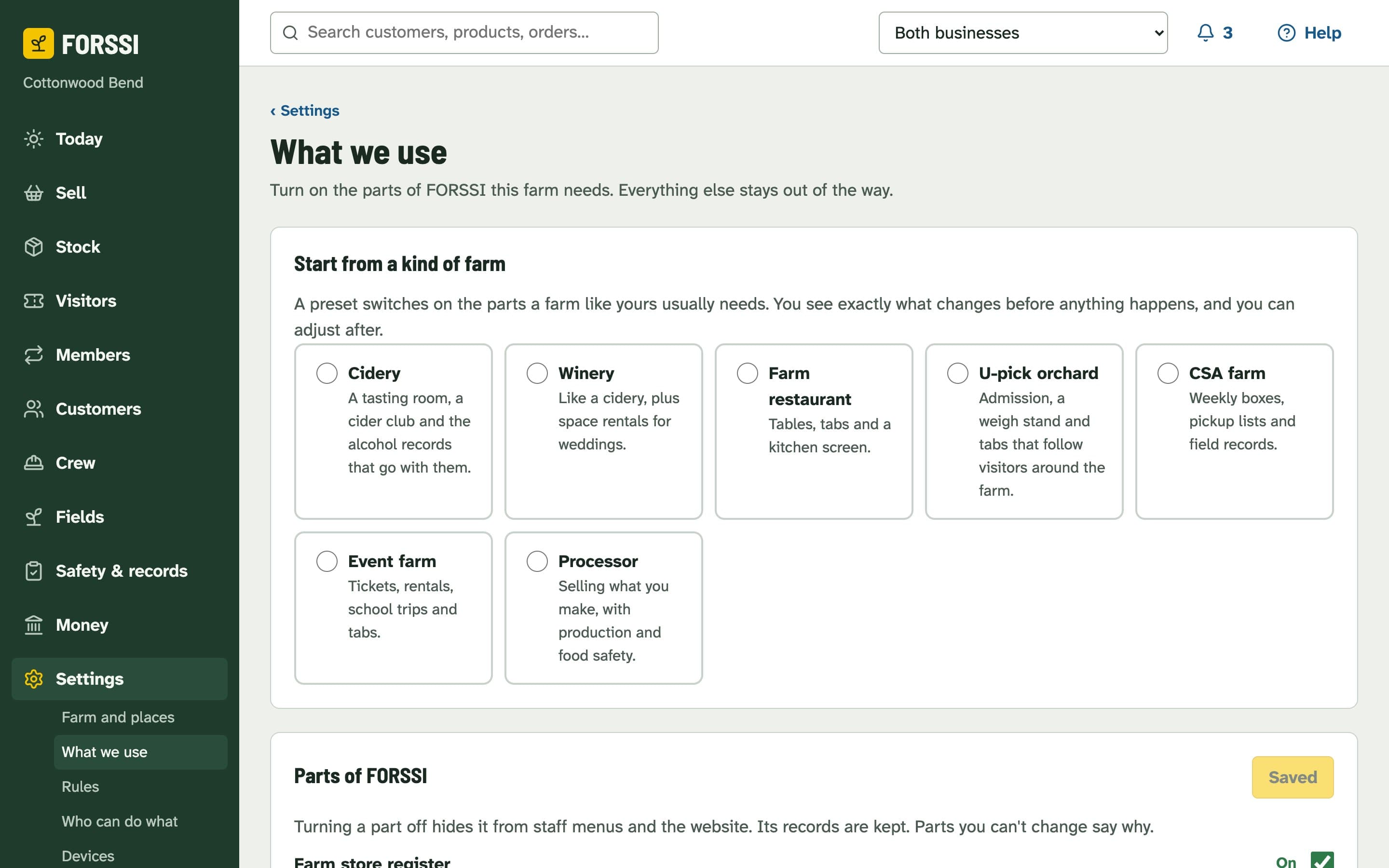The height and width of the screenshot is (868, 1389).
Task: Open Today in the sidebar
Action: (120, 139)
